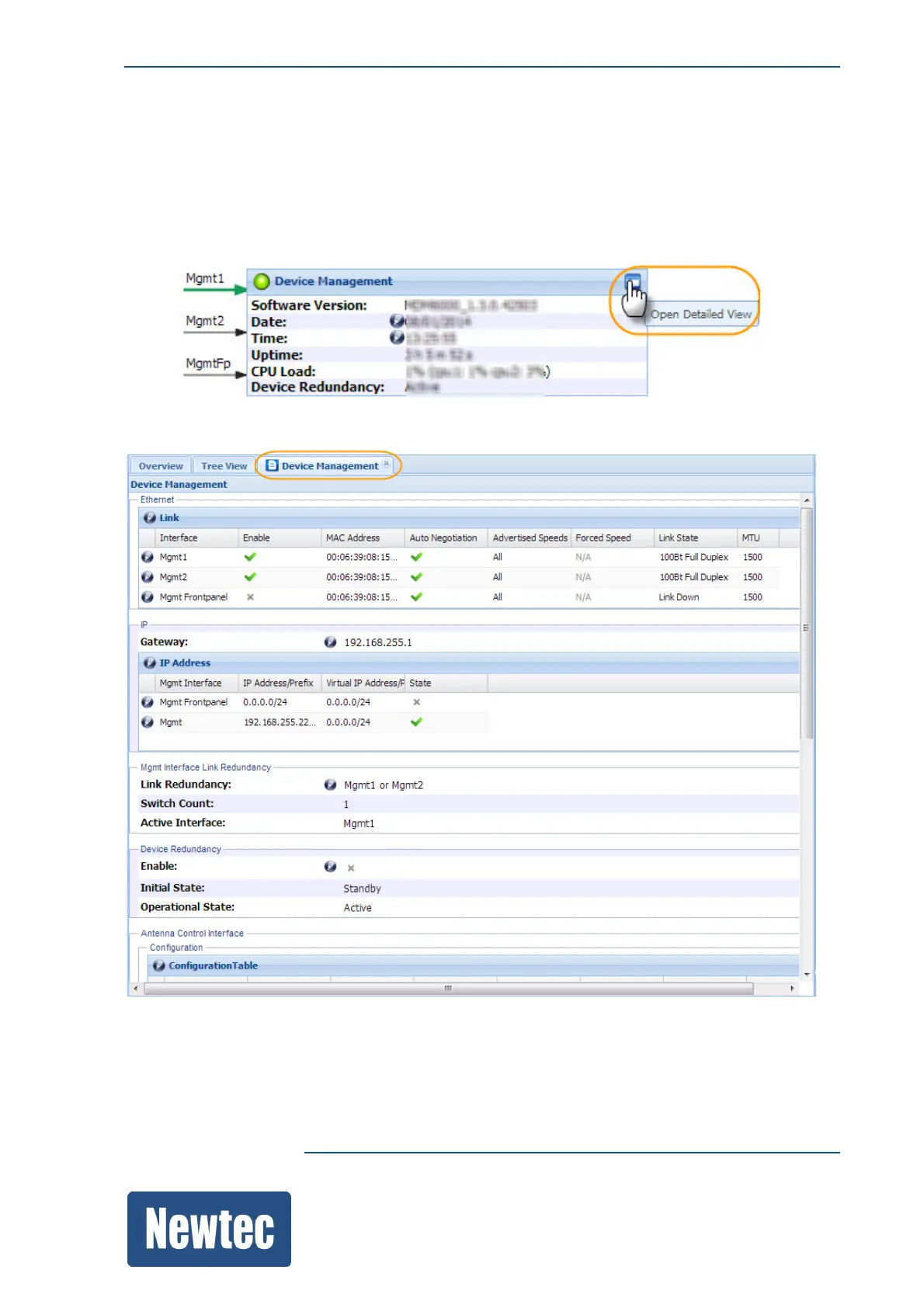This screenshot has height=1308, width=924.
Task: Click the Open Detailed View icon
Action: (x=632, y=281)
